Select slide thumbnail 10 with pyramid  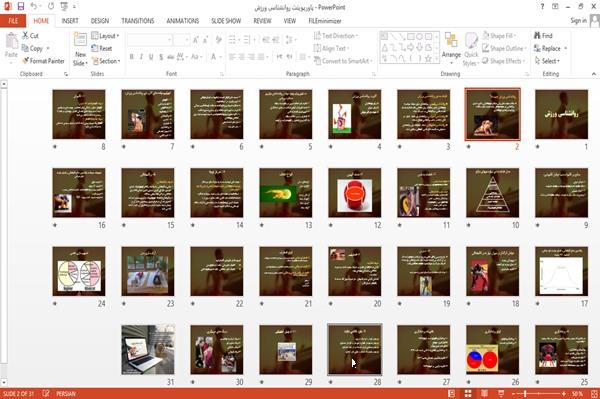click(x=492, y=192)
